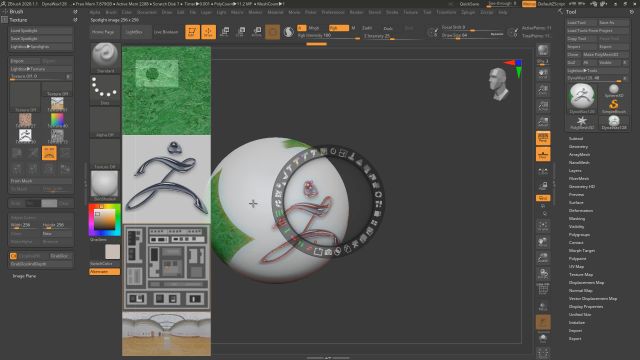Open the Help menu
Viewport: 640px width, 360px height.
click(x=502, y=12)
